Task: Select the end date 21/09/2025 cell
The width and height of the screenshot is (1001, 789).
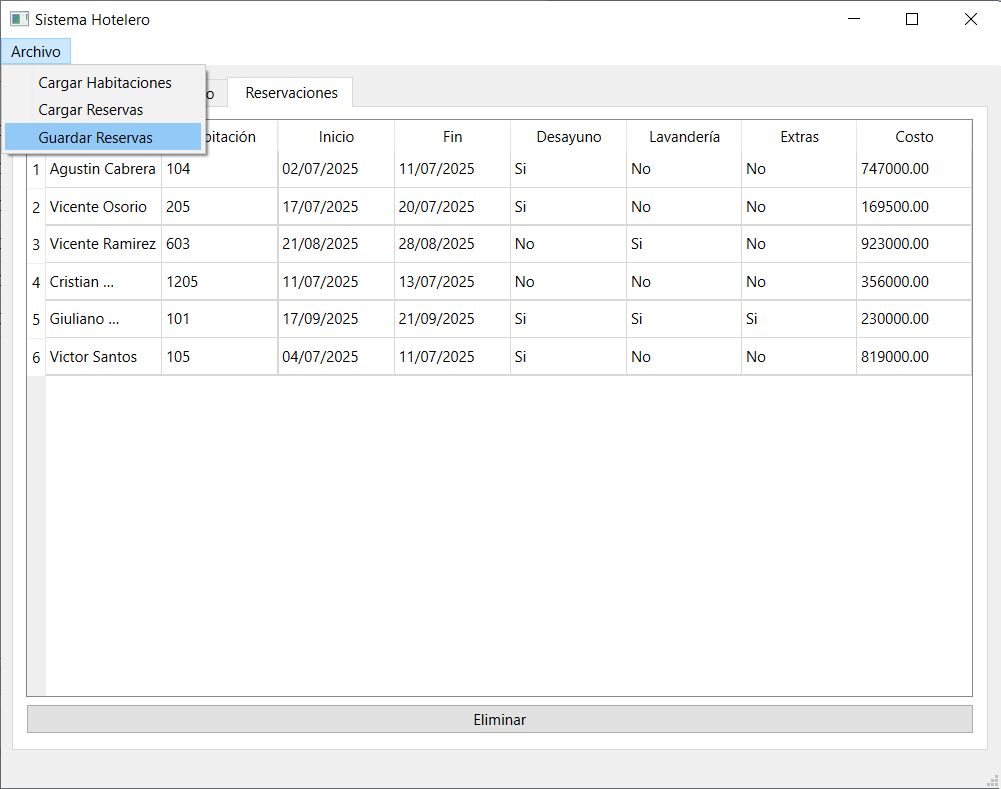Action: click(453, 319)
